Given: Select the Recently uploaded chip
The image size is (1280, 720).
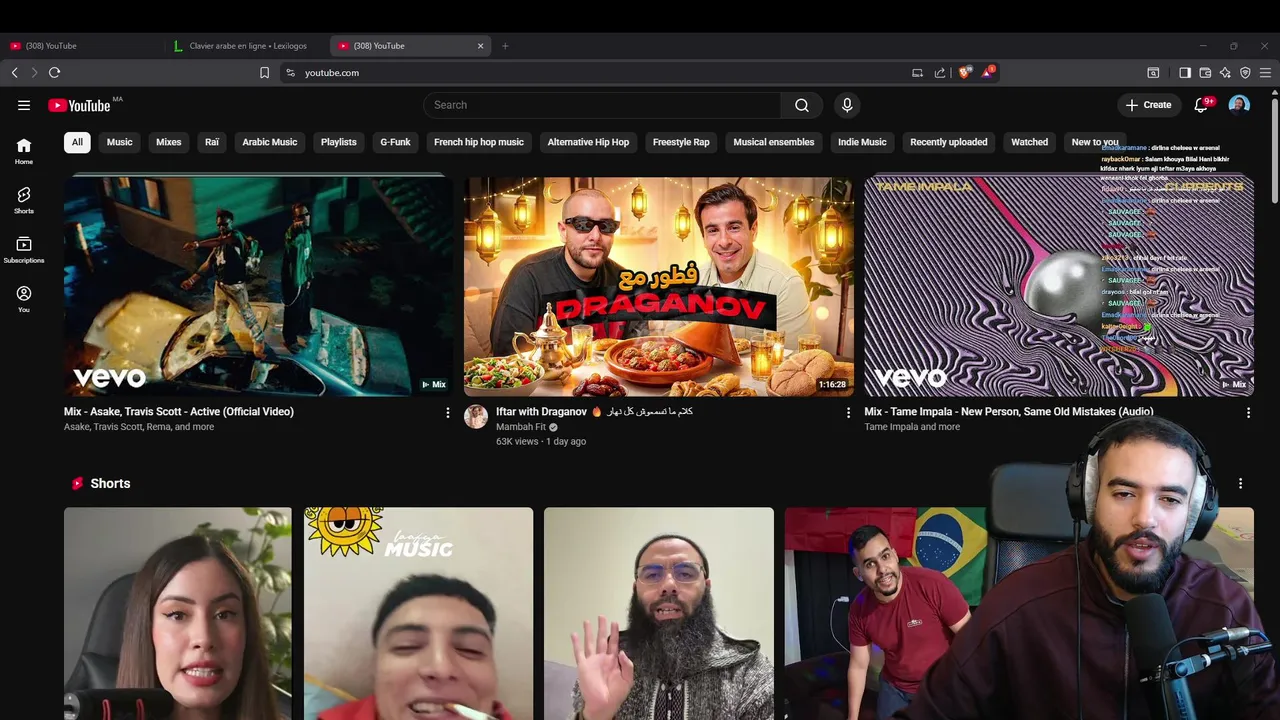Looking at the screenshot, I should click(949, 142).
